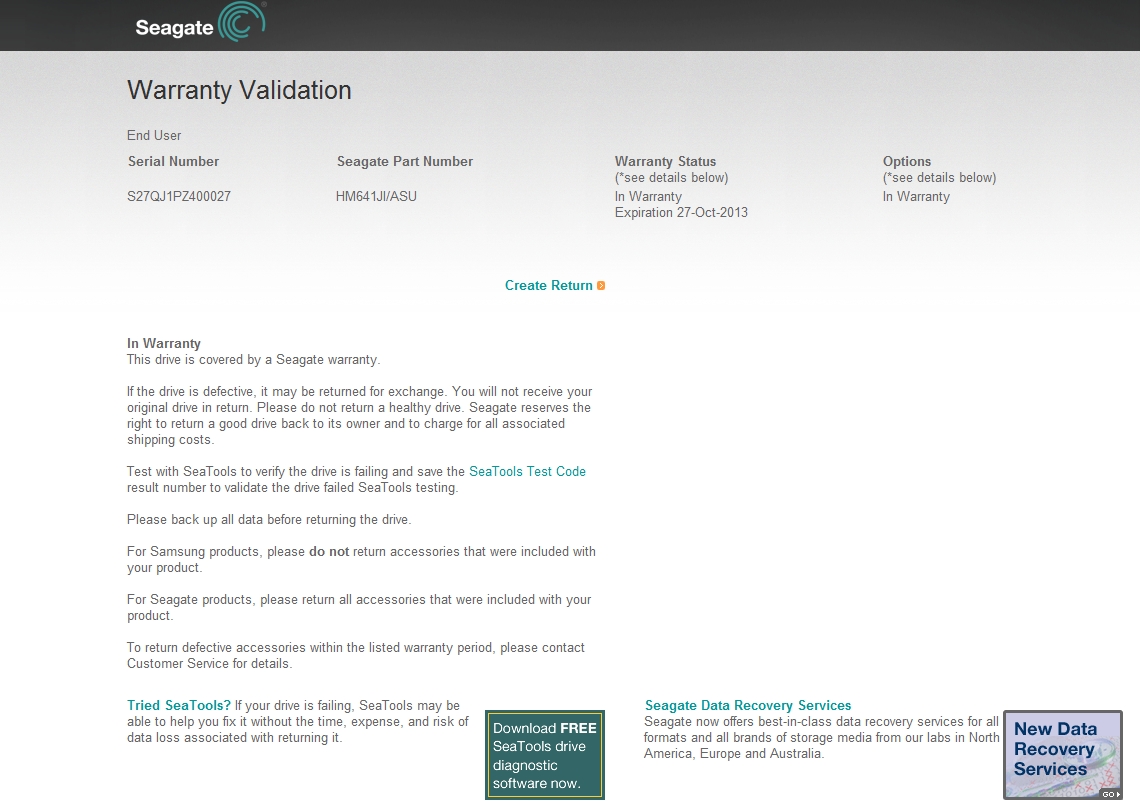
Task: Click 'This drive is covered by a Seagate warranty.'
Action: click(253, 359)
